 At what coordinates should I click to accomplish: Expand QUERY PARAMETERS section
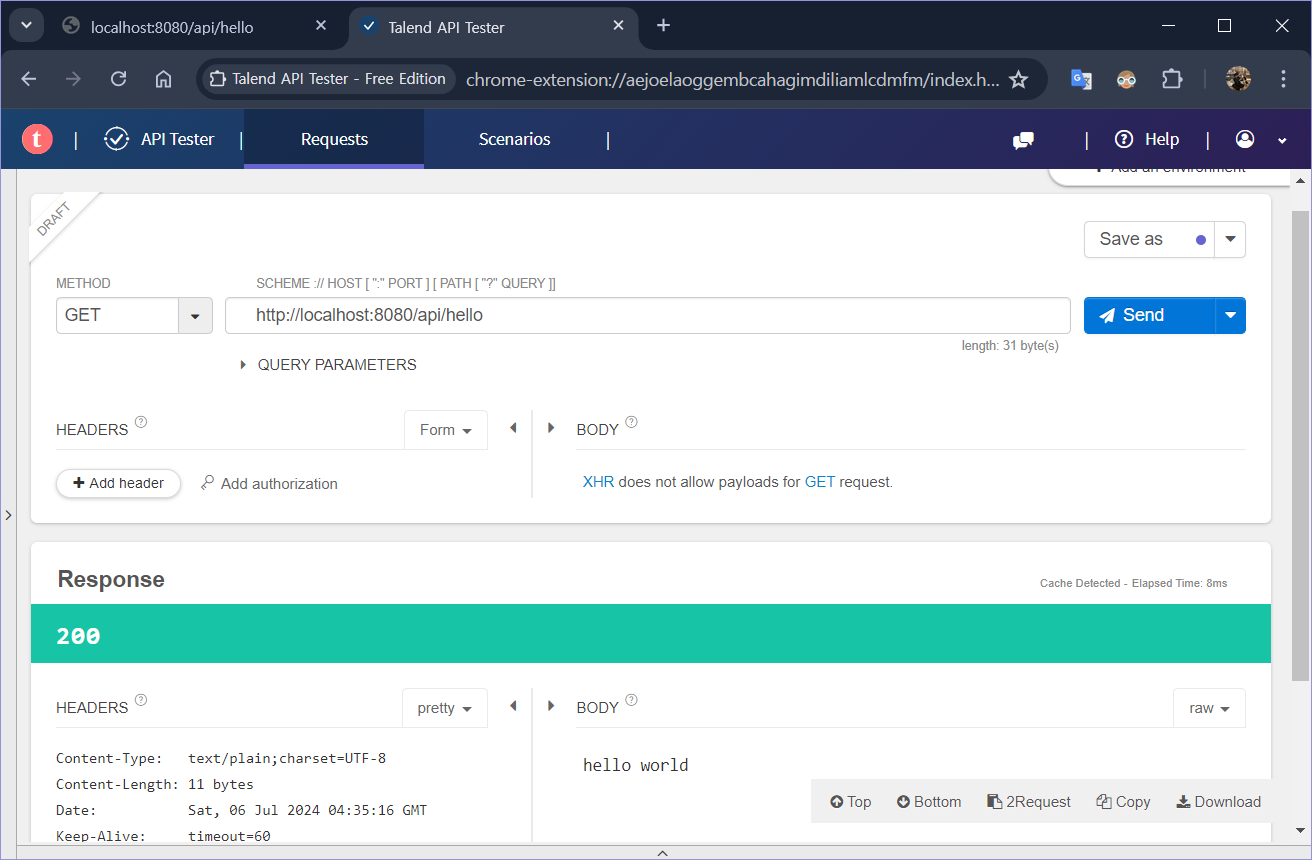point(328,365)
